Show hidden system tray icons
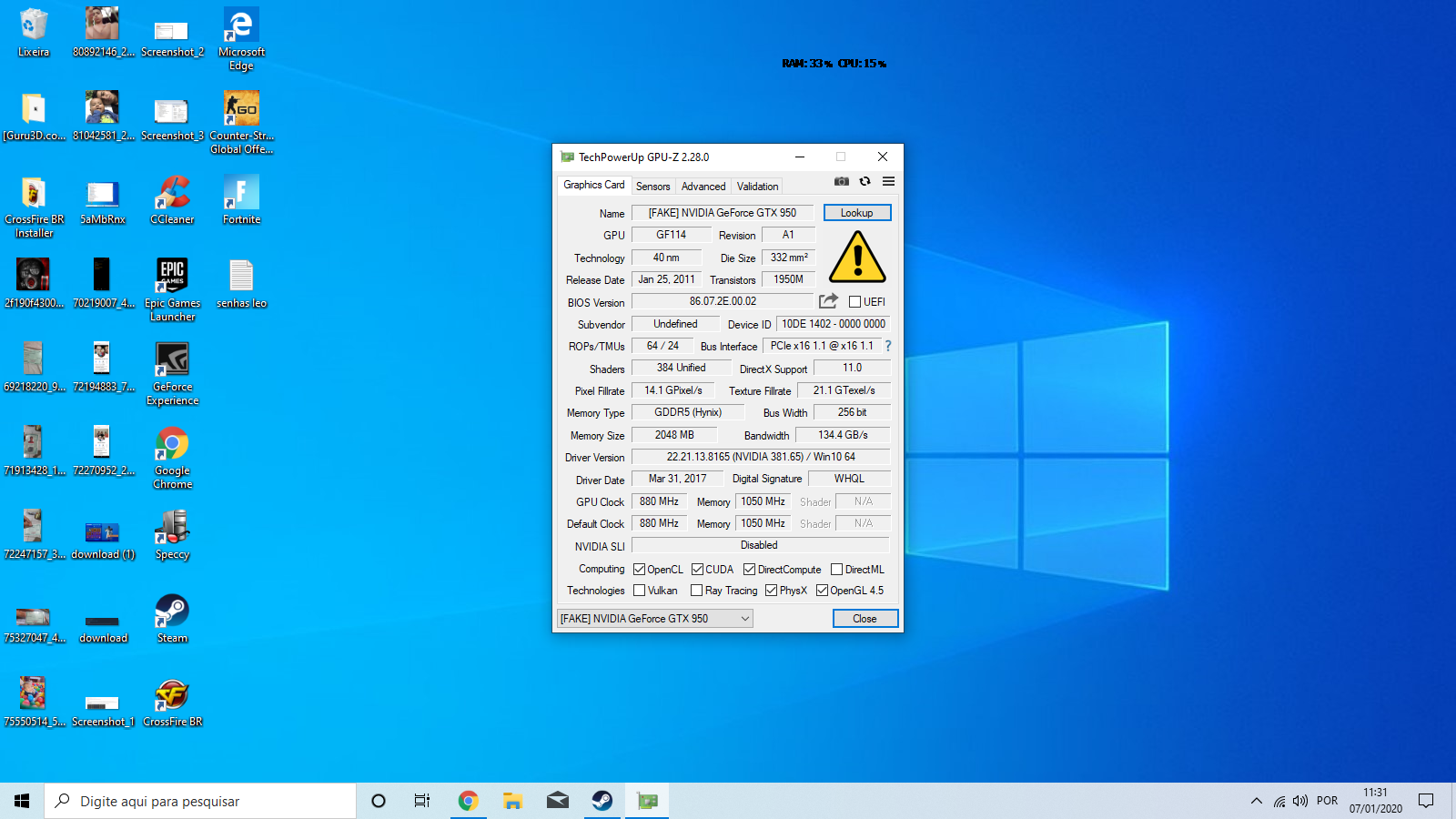Image resolution: width=1456 pixels, height=819 pixels. [x=1257, y=801]
